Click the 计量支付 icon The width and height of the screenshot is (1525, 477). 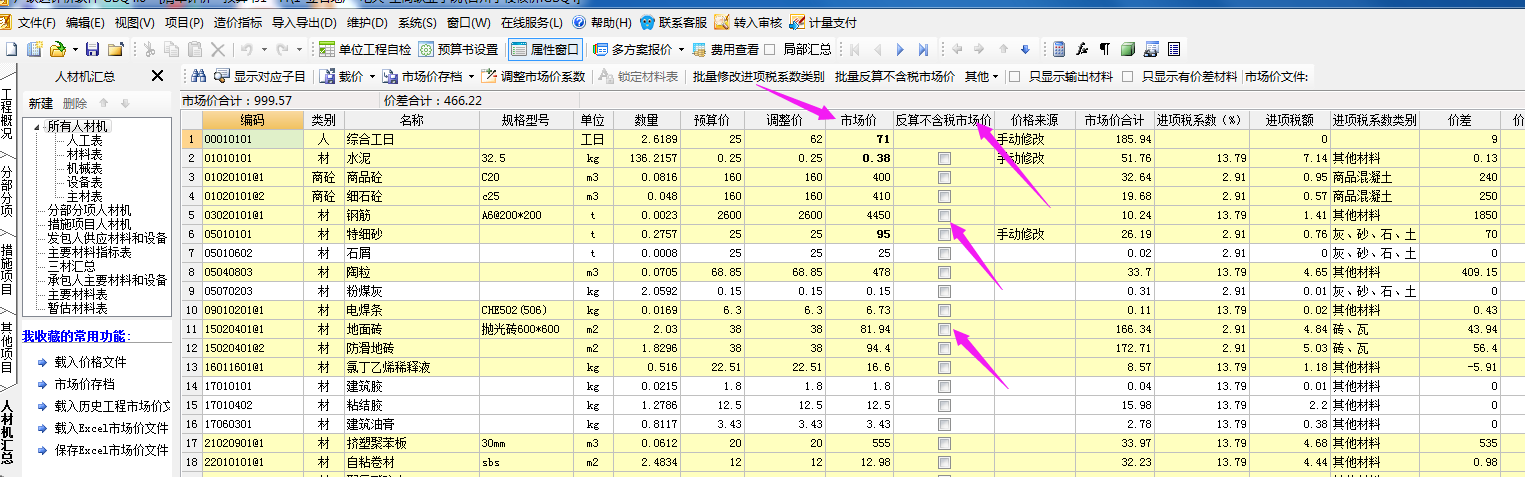pyautogui.click(x=796, y=22)
